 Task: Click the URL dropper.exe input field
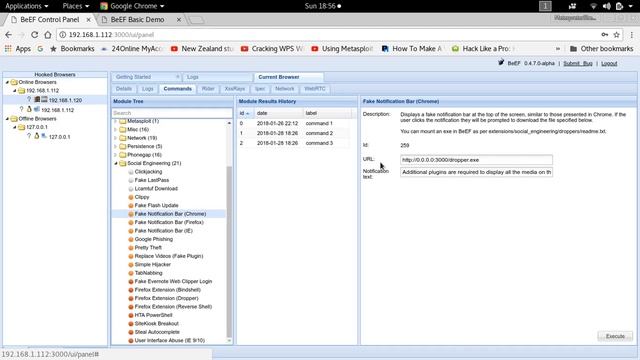tap(476, 160)
